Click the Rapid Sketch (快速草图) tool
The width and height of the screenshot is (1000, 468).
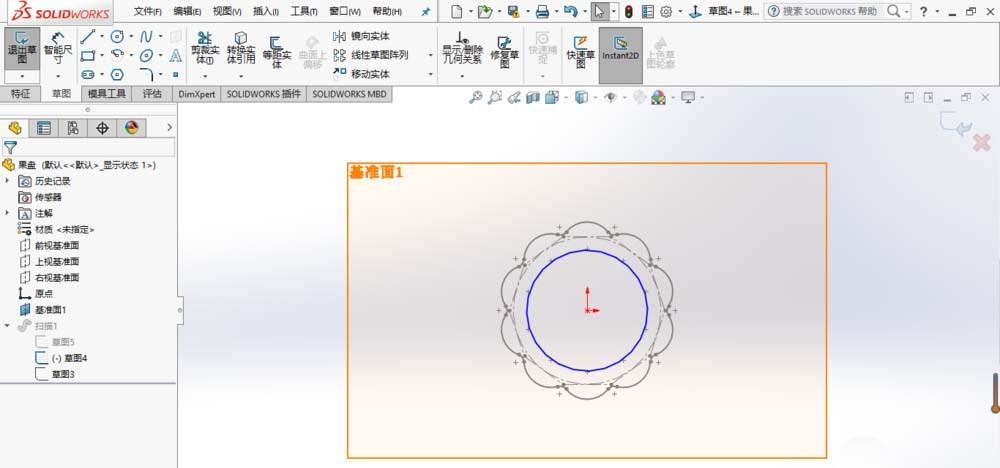pyautogui.click(x=580, y=52)
